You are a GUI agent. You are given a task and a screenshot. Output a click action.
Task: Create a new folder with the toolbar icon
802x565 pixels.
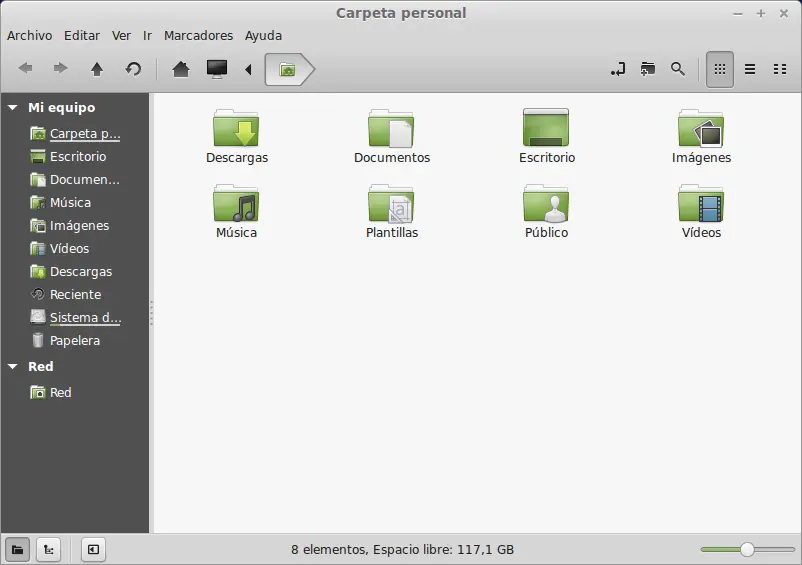pos(648,69)
